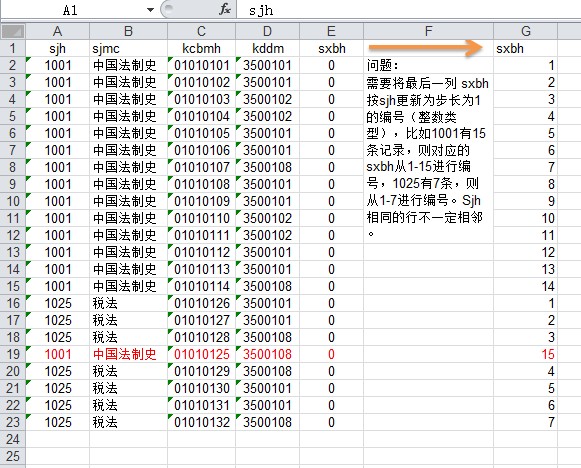
Task: Click cell containing 01010101
Action: [201, 65]
